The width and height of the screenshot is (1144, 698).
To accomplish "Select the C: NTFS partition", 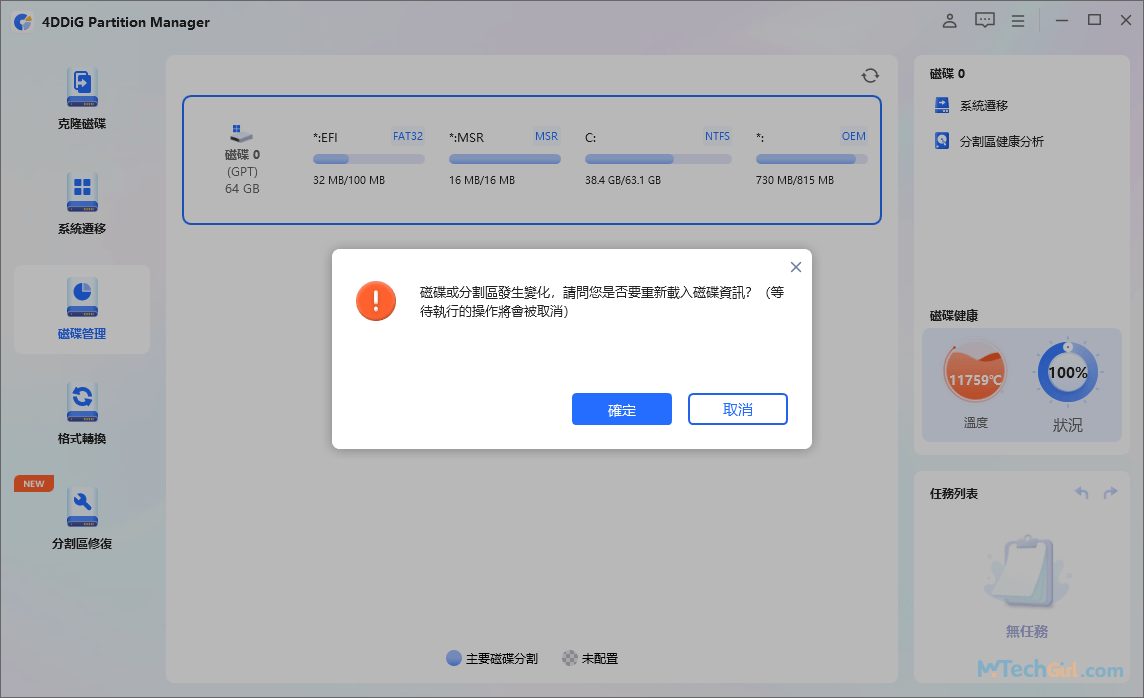I will click(655, 158).
